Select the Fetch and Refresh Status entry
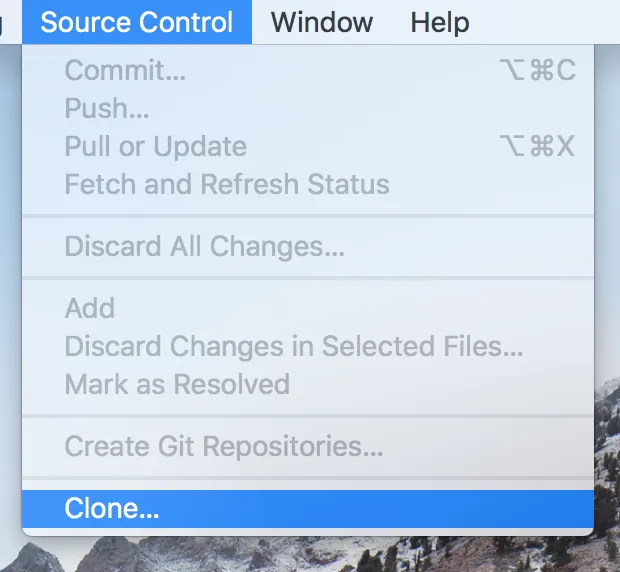620x572 pixels. pyautogui.click(x=227, y=184)
